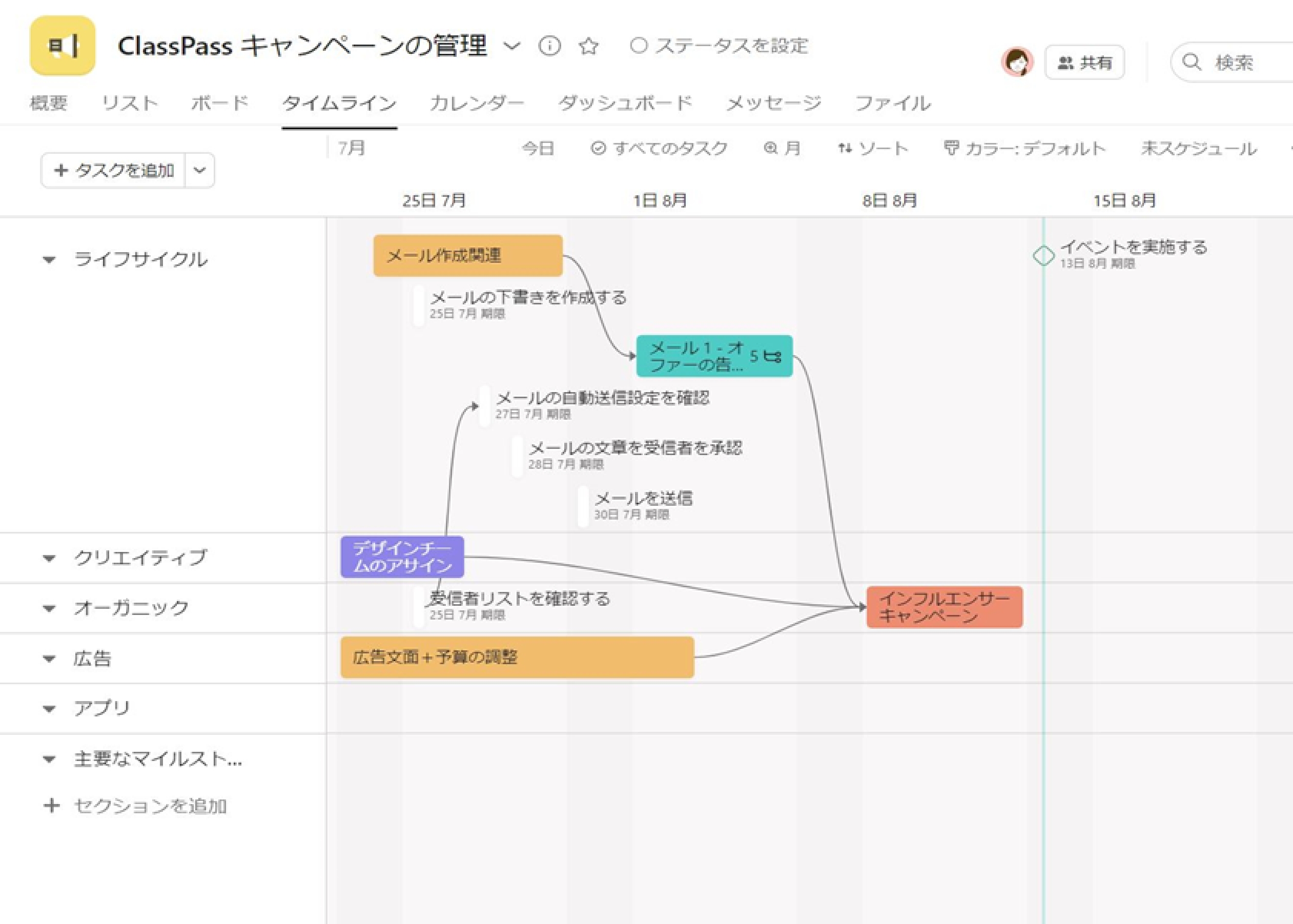
Task: Open the メール 1 - オファー teal task
Action: (x=714, y=356)
